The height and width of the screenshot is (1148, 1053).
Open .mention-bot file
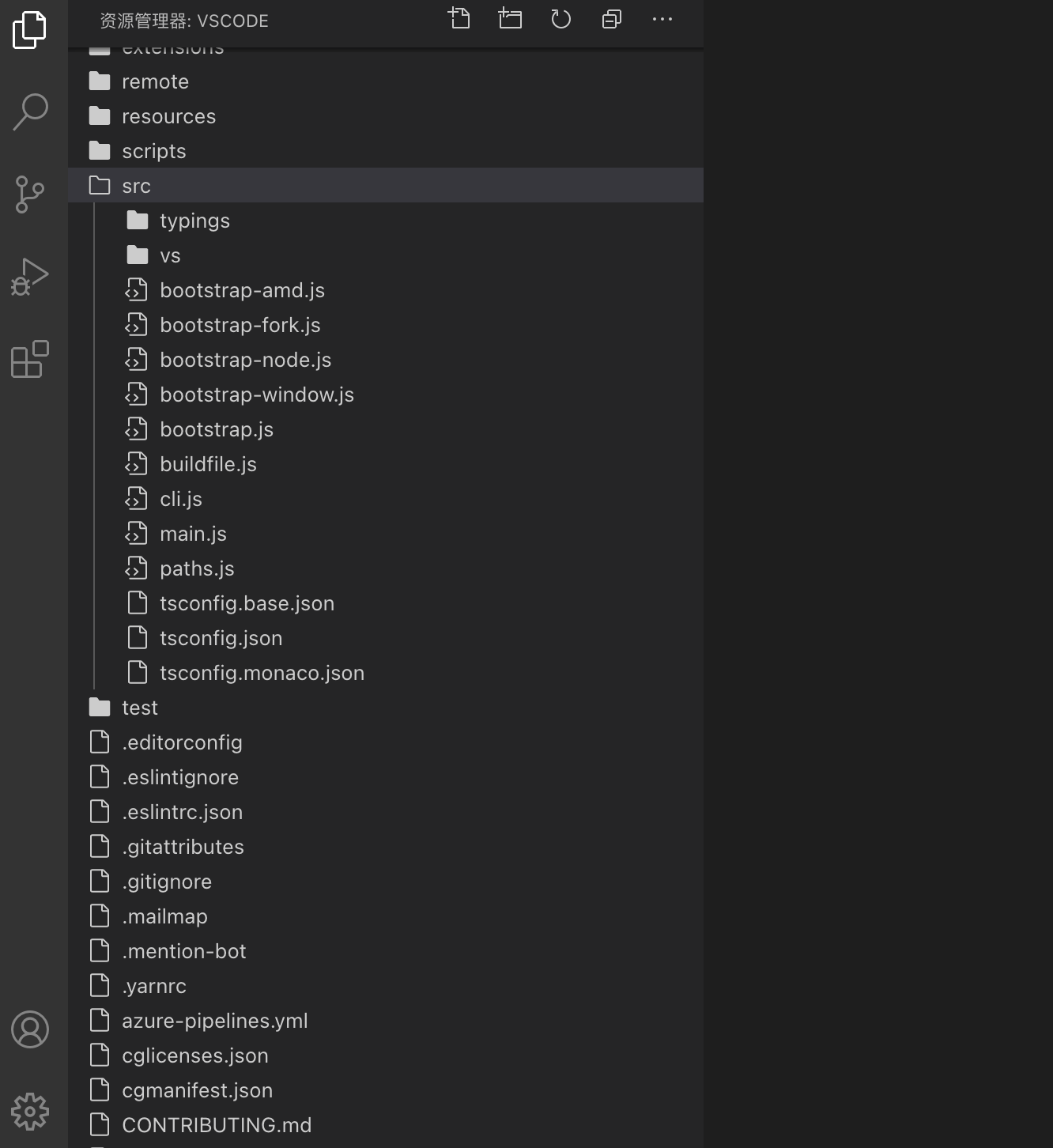(x=386, y=951)
